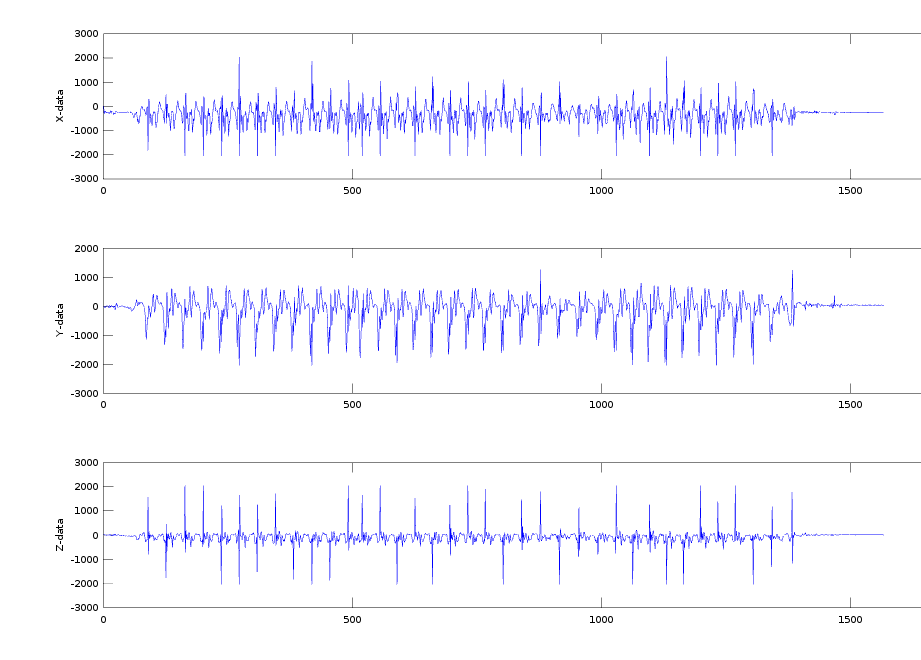Click the -2000 tick label on Y-data plot

click(85, 365)
